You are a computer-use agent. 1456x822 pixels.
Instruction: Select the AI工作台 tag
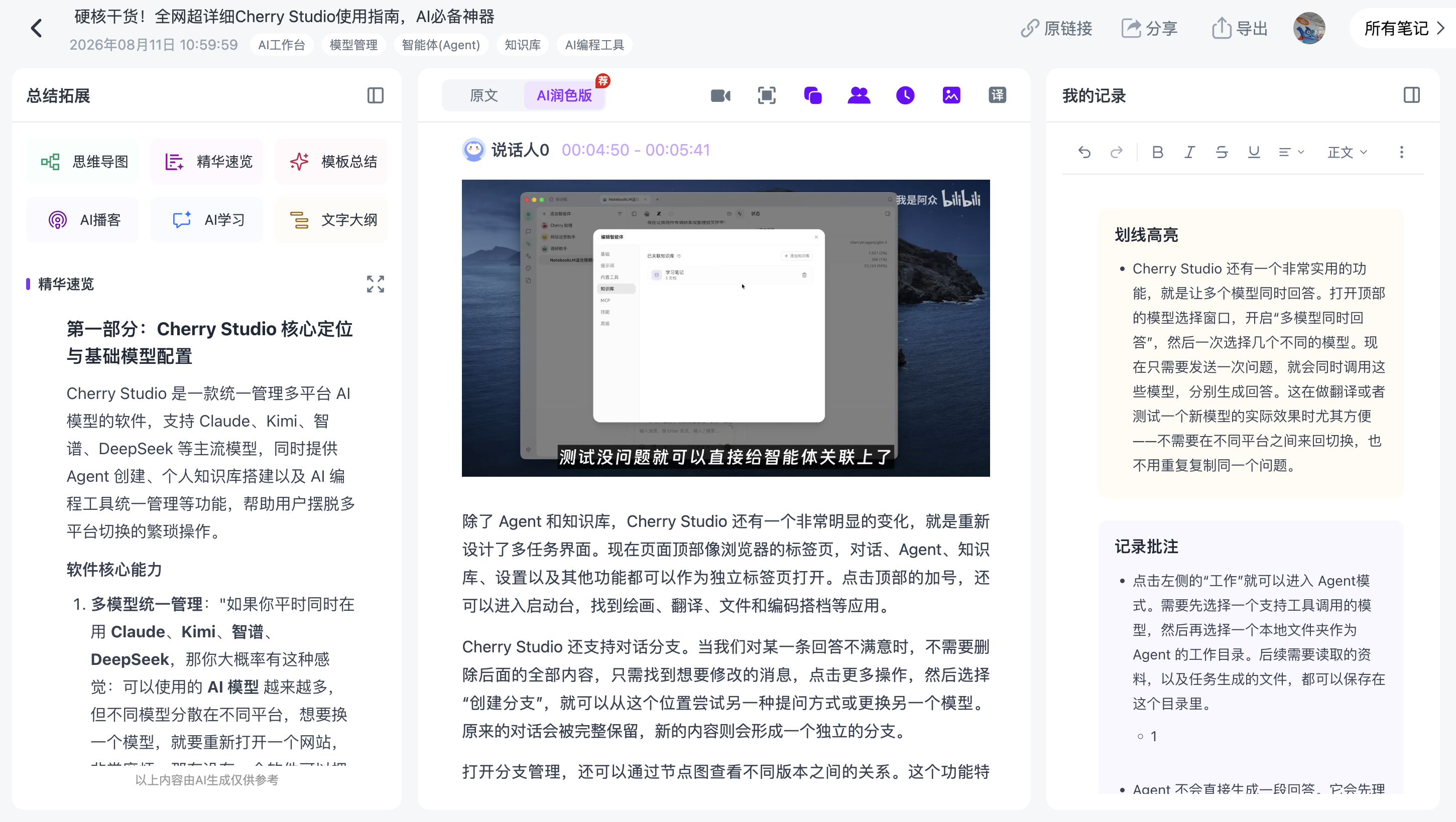click(x=282, y=45)
